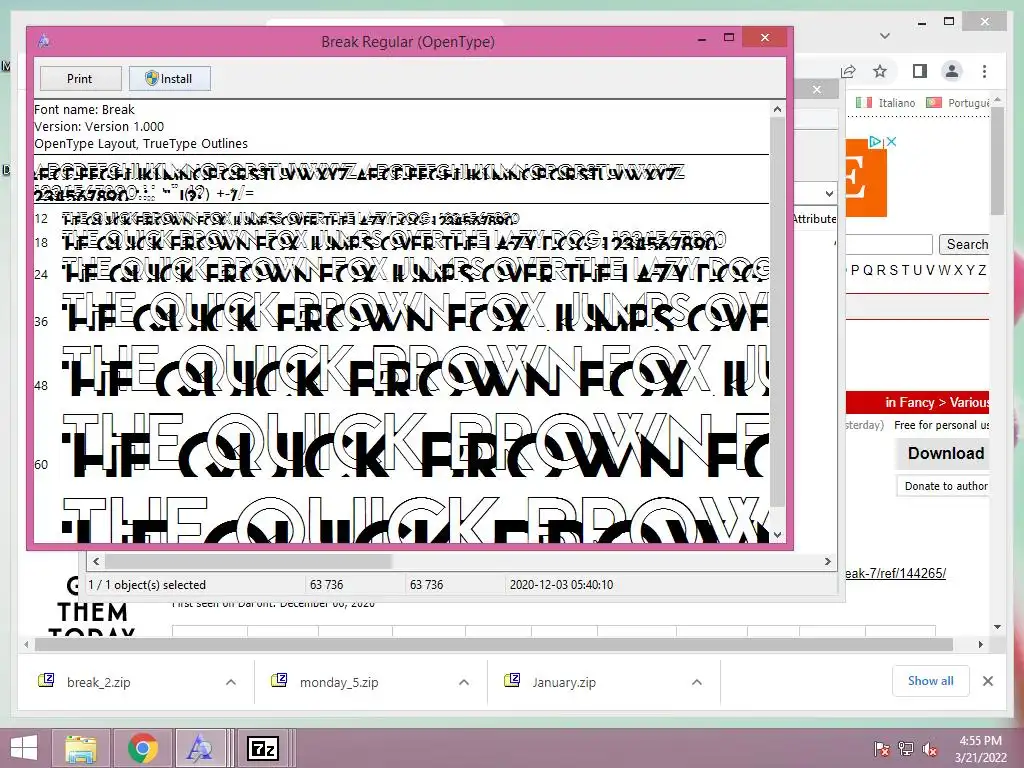Expand options for monday_5.zip download

(x=464, y=682)
